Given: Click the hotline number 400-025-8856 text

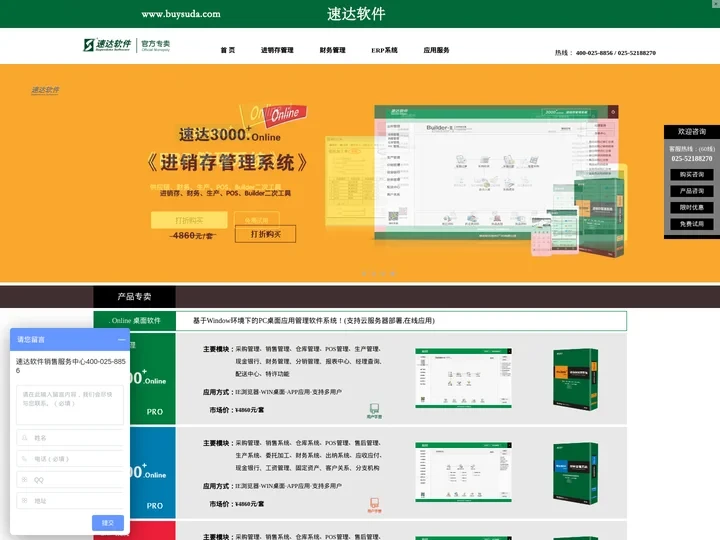Looking at the screenshot, I should tap(594, 53).
